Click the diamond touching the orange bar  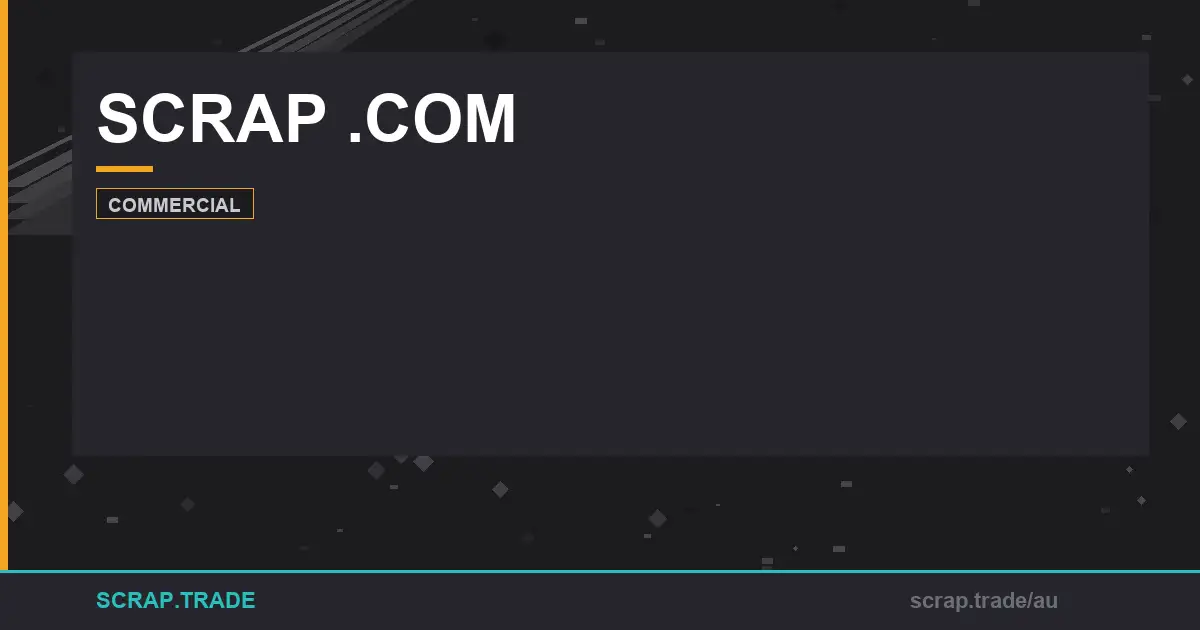point(14,511)
